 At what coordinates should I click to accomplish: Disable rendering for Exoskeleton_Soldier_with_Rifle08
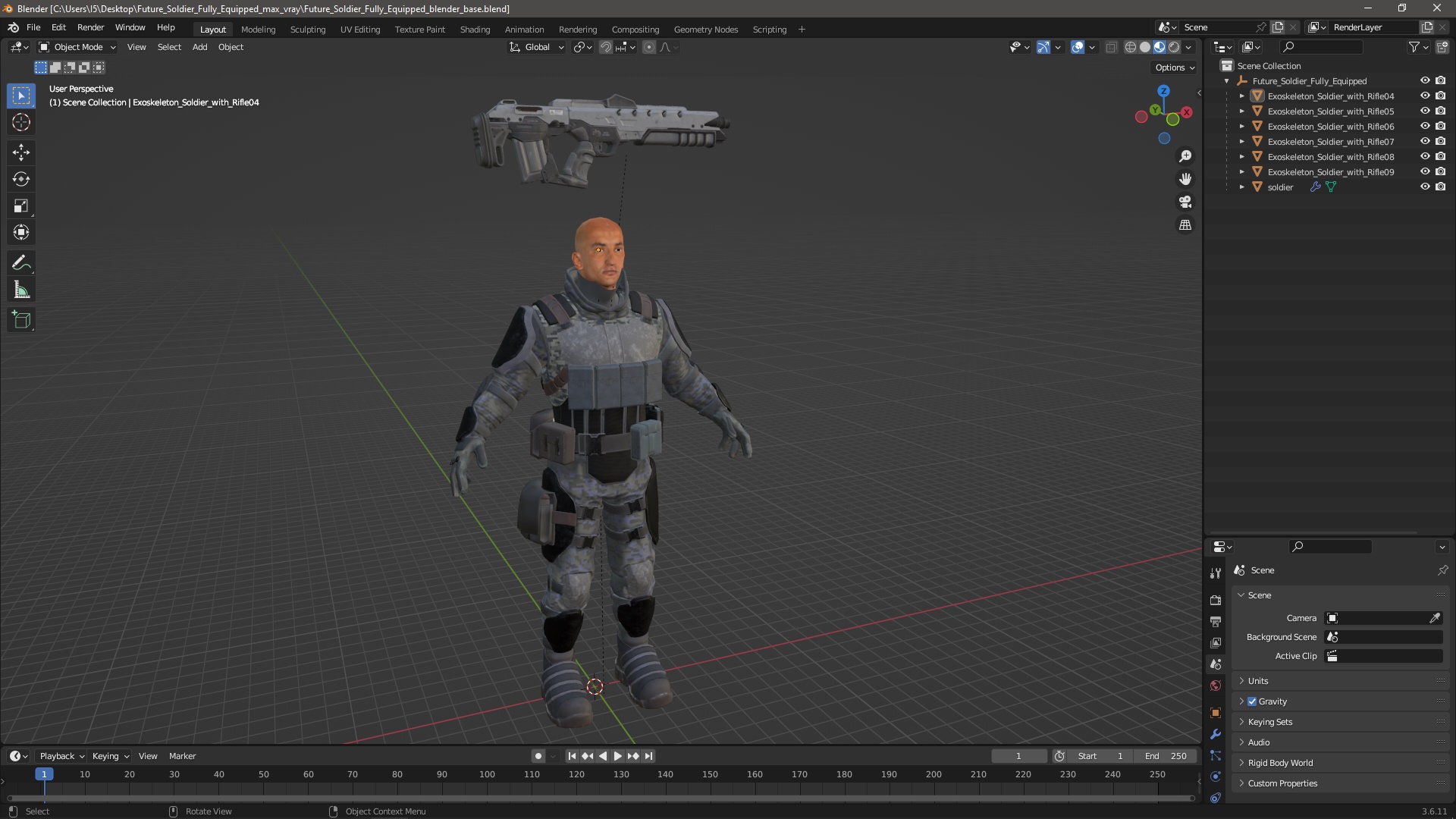pos(1441,157)
